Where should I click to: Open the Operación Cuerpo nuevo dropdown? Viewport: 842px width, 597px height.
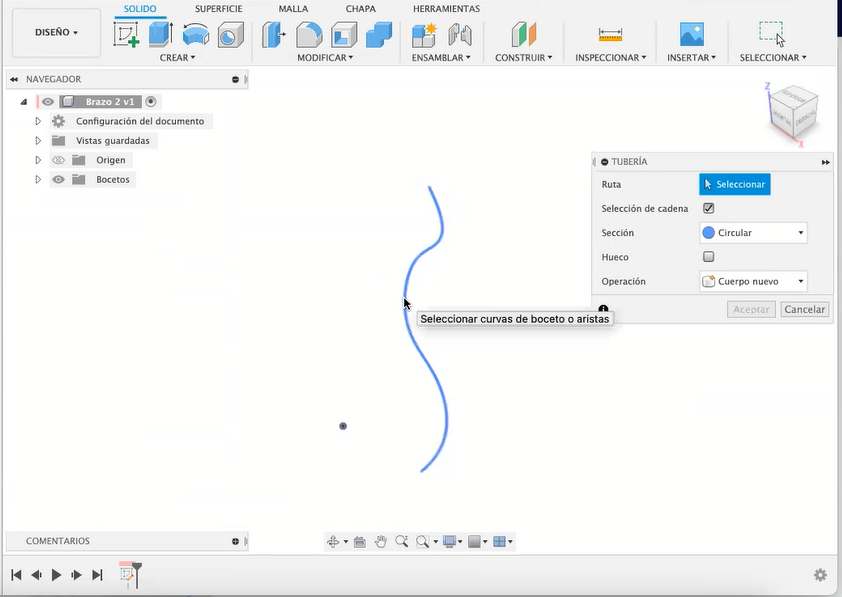tap(753, 281)
